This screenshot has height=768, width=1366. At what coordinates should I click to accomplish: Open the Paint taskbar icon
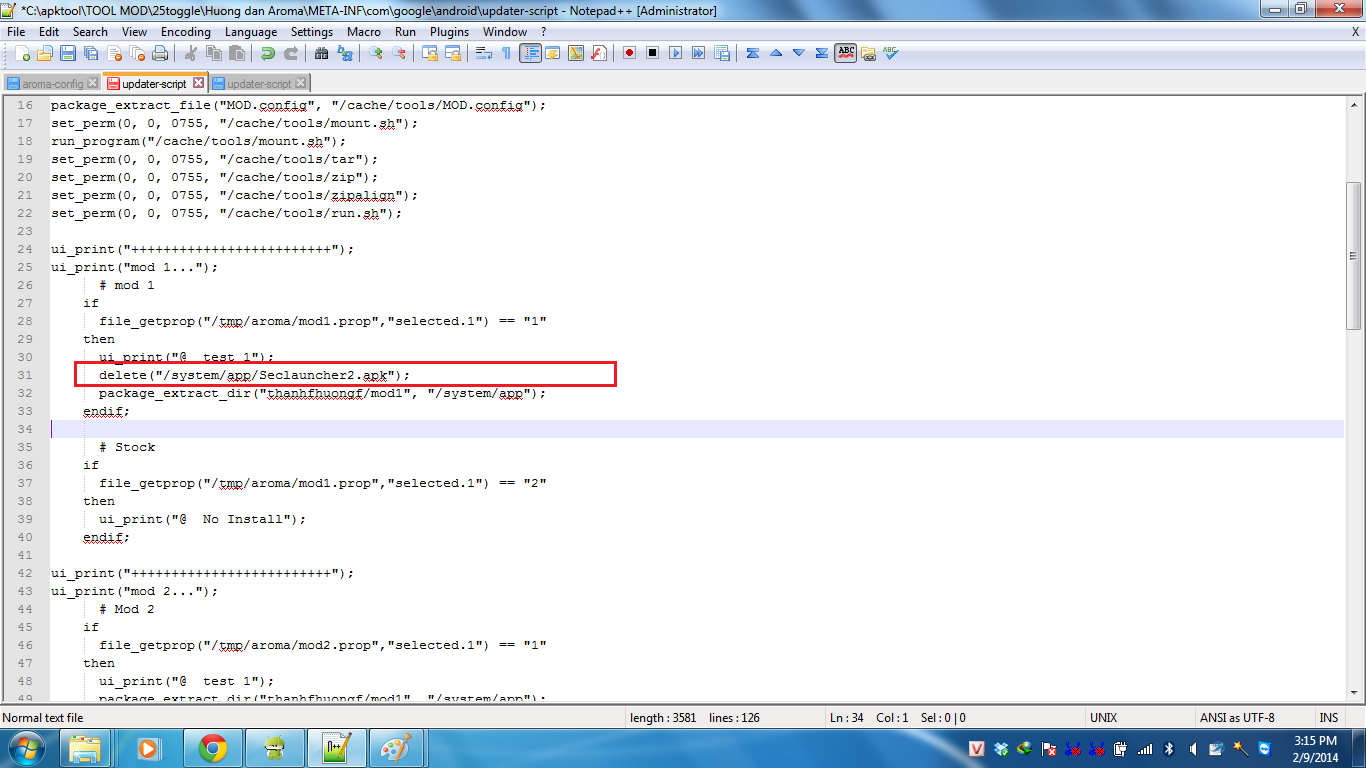pyautogui.click(x=397, y=748)
